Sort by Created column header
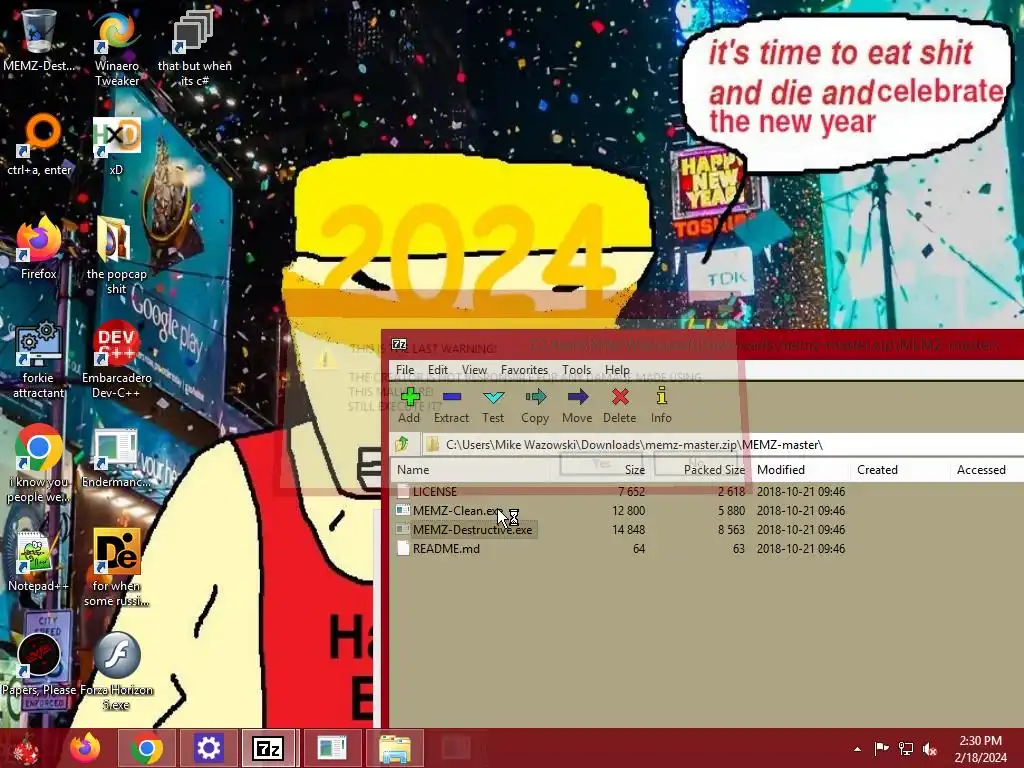Image resolution: width=1024 pixels, height=768 pixels. point(901,470)
